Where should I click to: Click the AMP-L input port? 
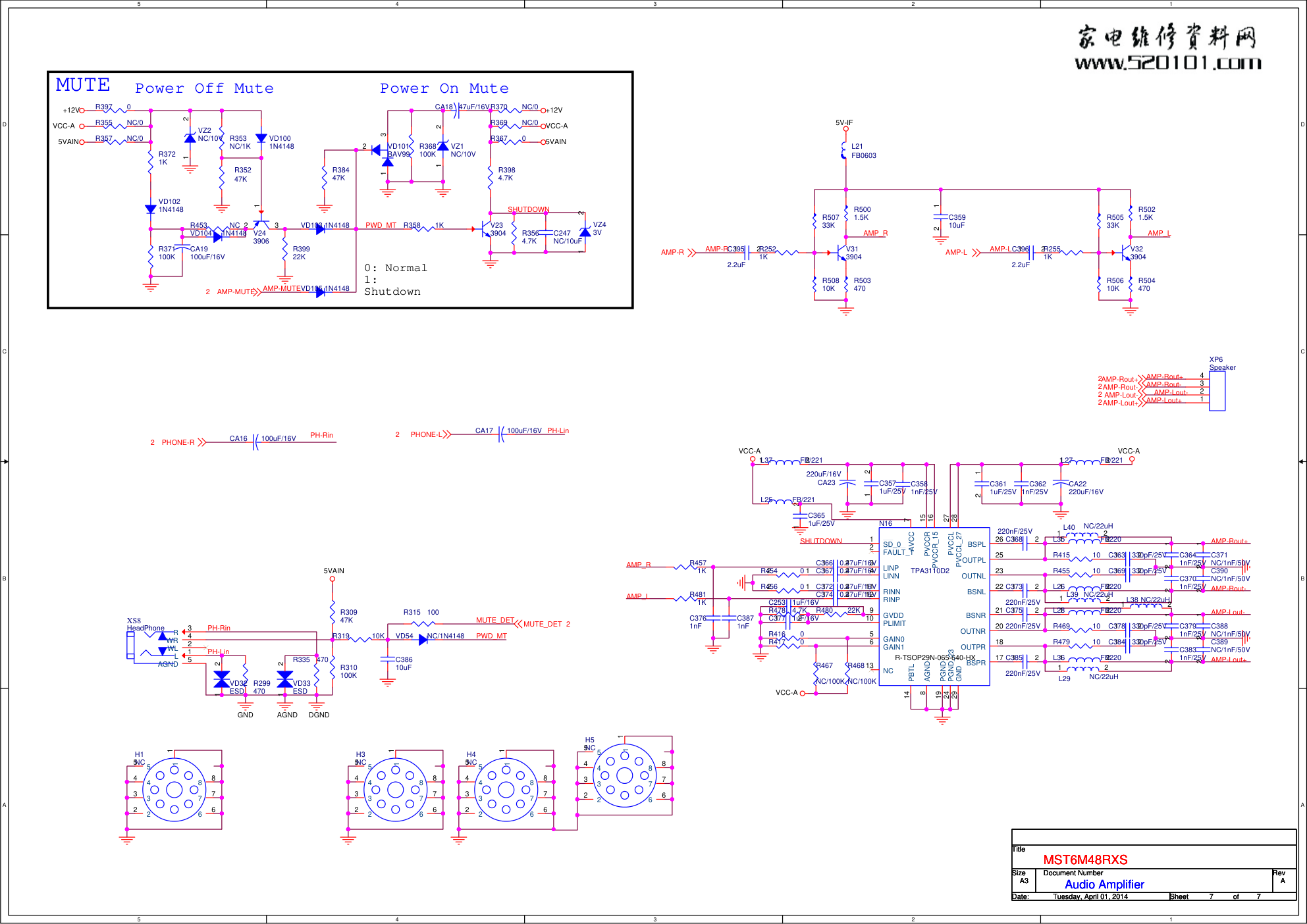point(963,252)
